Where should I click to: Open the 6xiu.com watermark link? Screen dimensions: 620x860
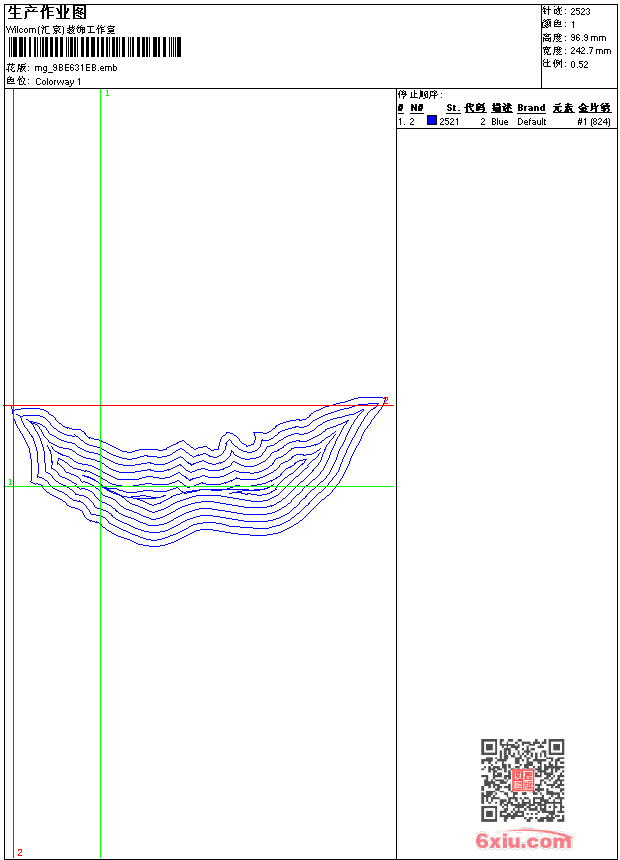pos(523,841)
